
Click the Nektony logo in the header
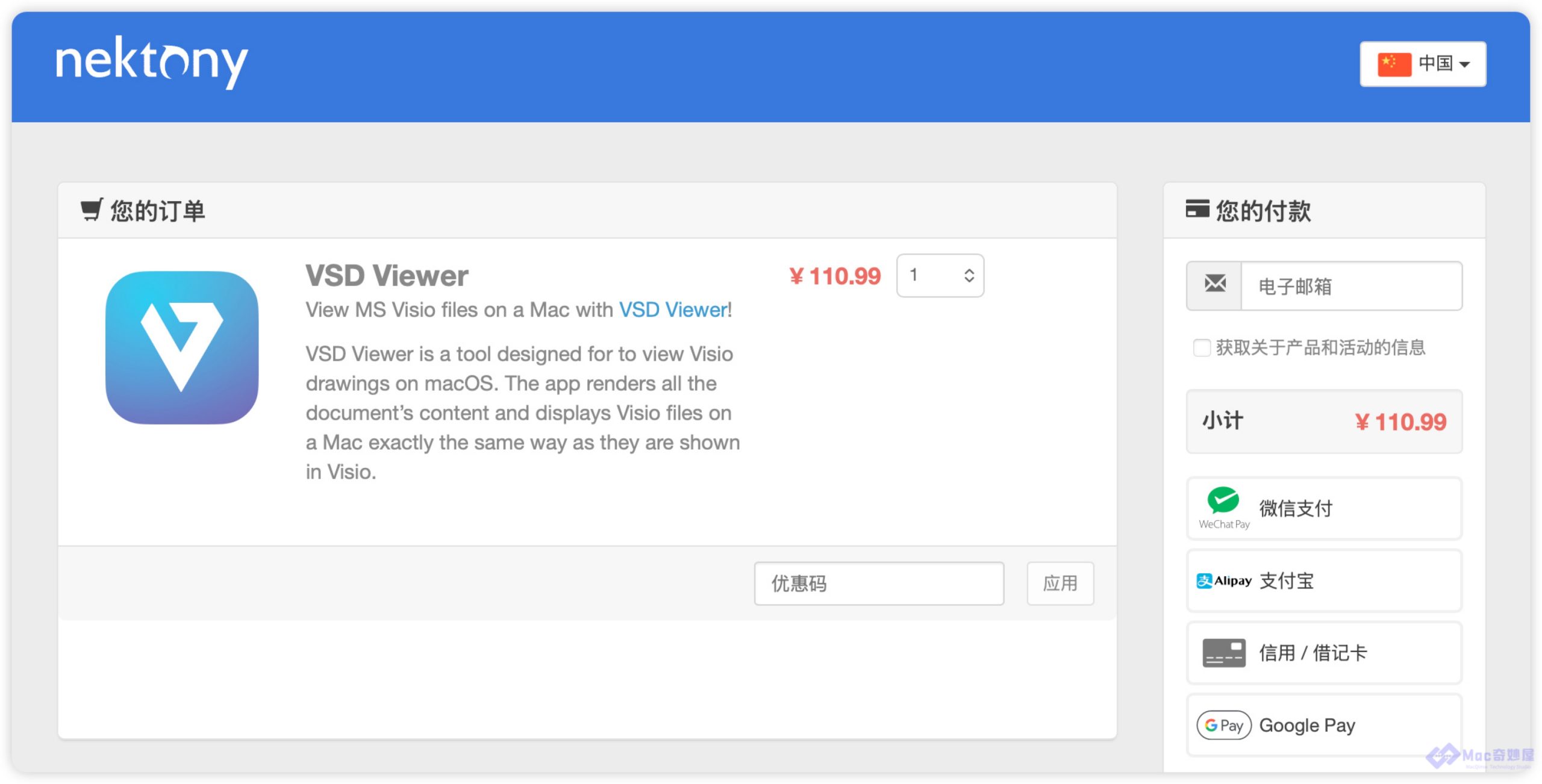[151, 62]
